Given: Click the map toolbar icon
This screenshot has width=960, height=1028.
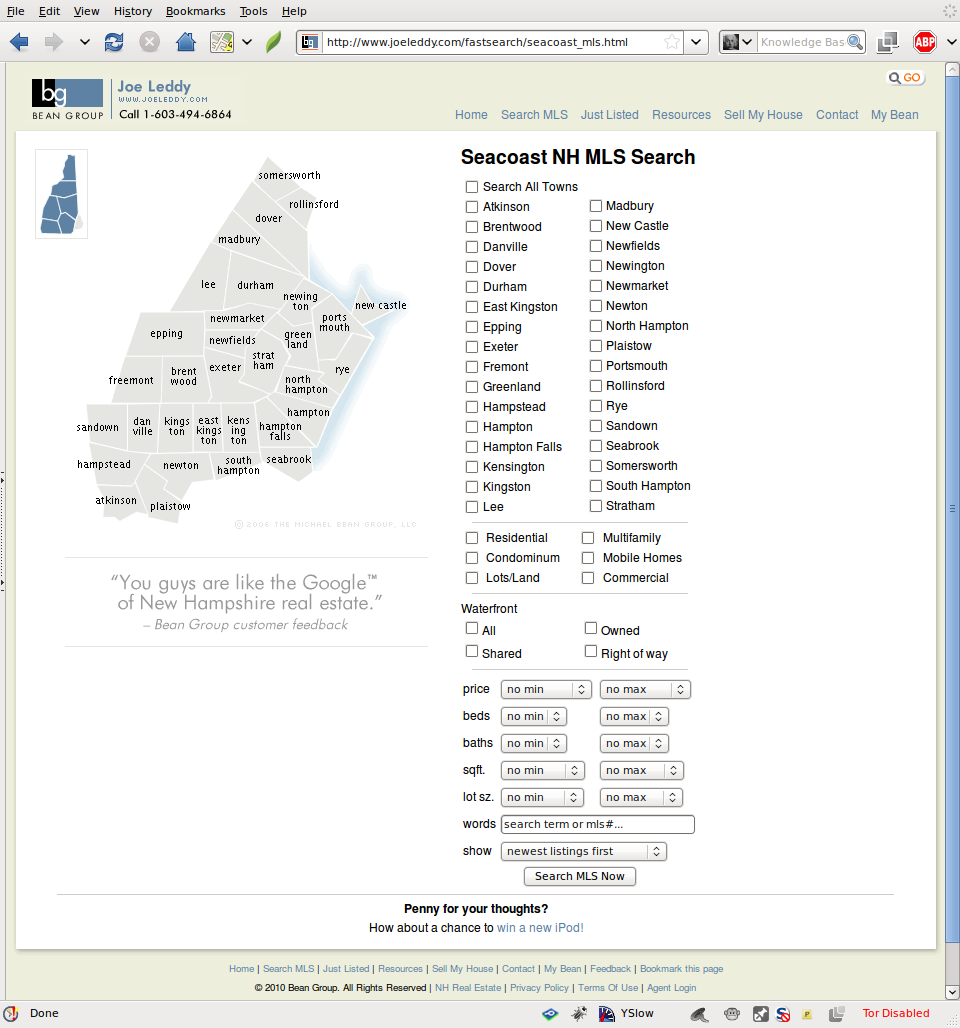Looking at the screenshot, I should [222, 42].
